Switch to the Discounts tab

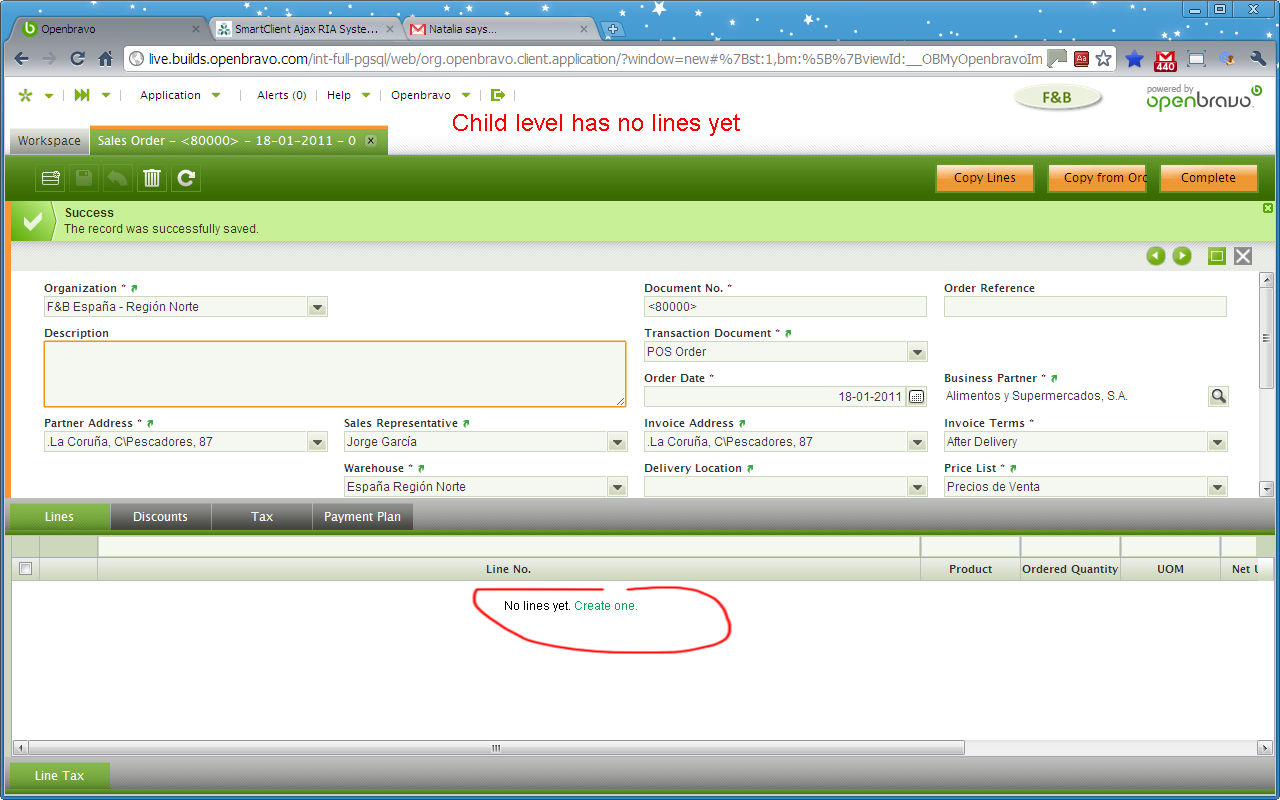click(160, 517)
